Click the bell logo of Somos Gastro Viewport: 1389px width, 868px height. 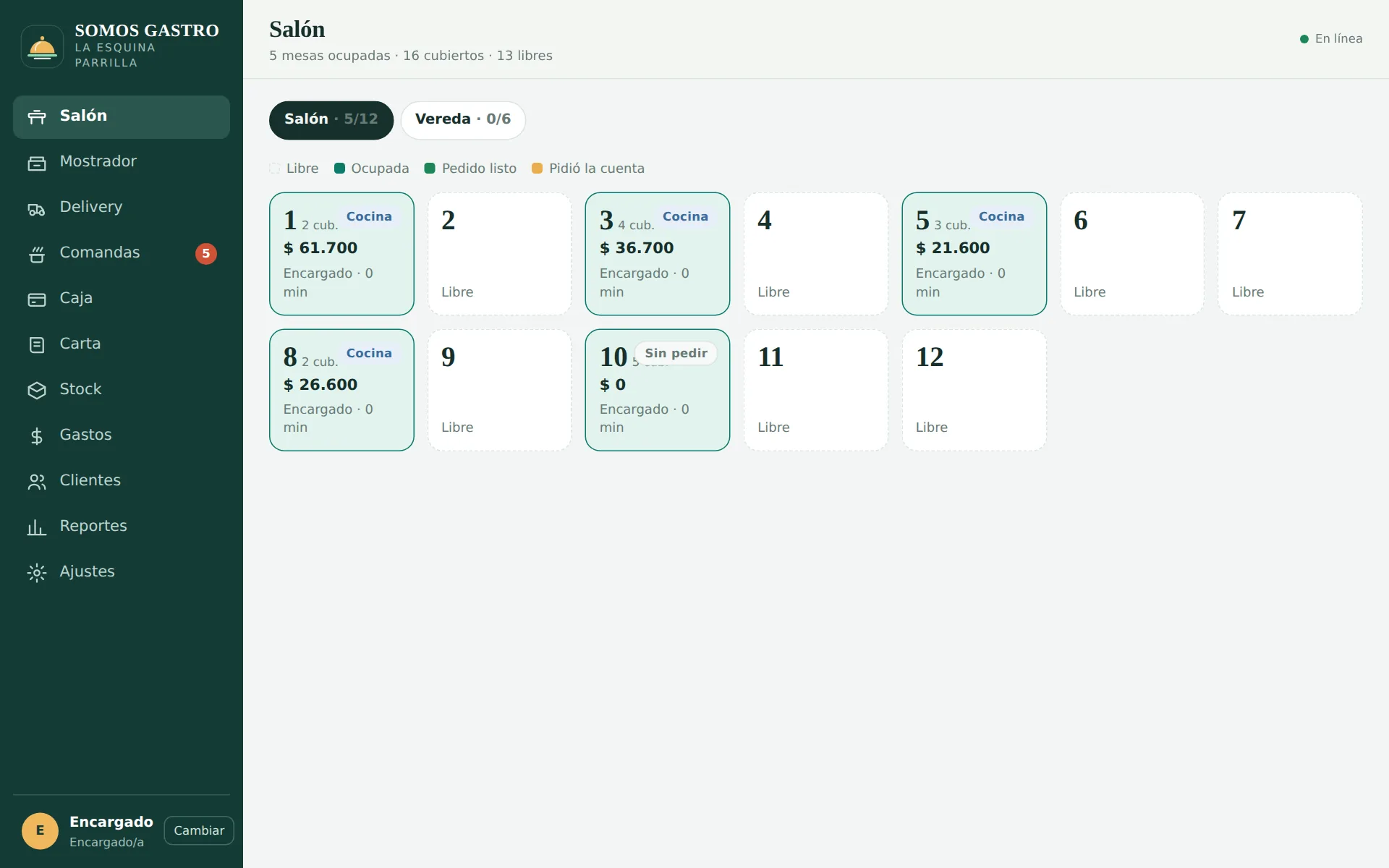click(42, 47)
